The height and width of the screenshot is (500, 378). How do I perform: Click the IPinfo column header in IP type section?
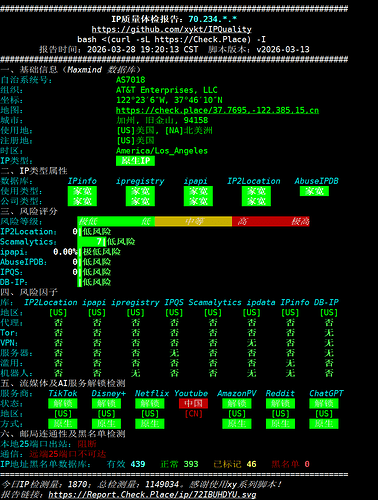click(x=82, y=181)
